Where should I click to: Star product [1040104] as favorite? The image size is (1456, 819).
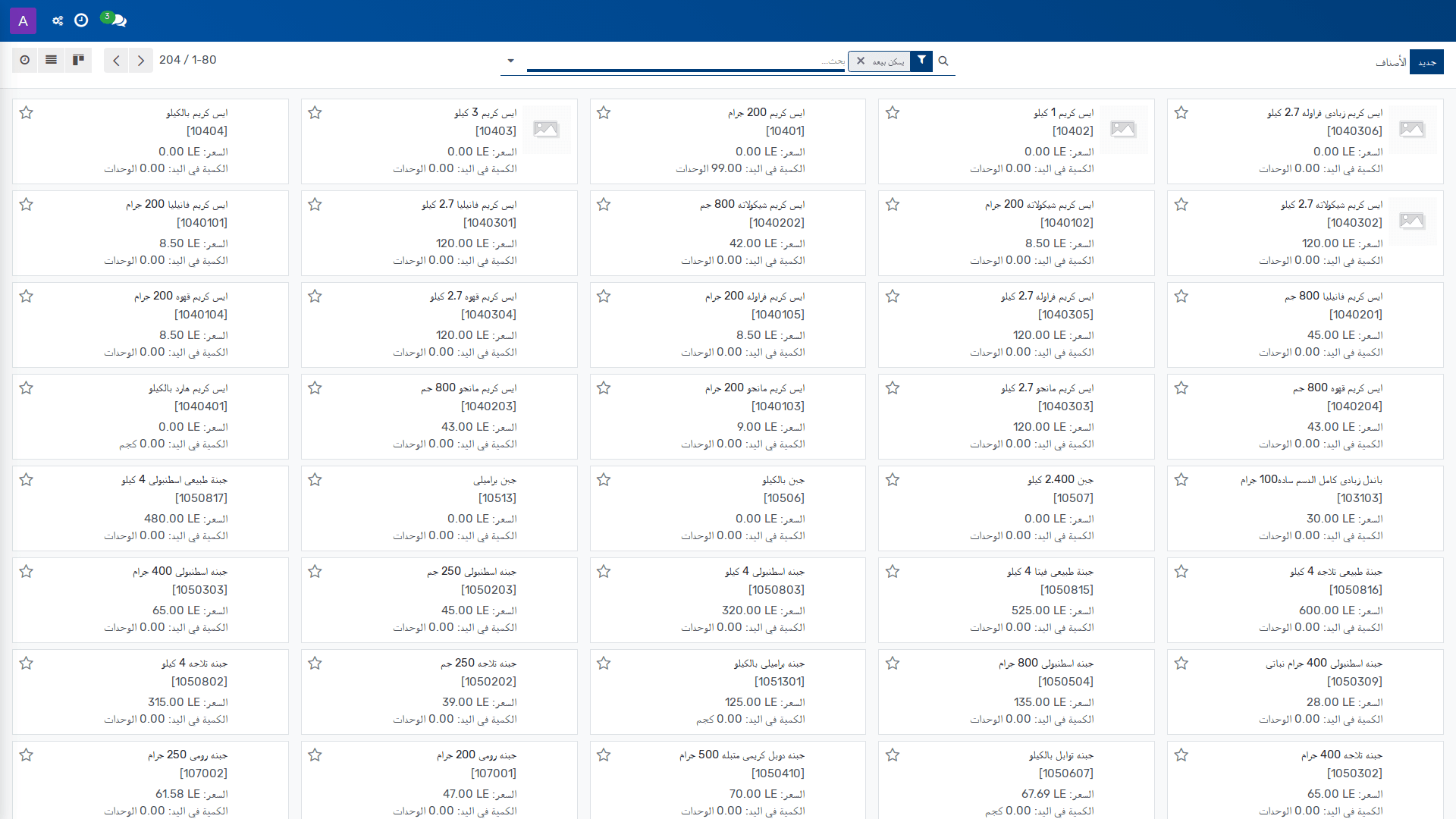coord(27,297)
